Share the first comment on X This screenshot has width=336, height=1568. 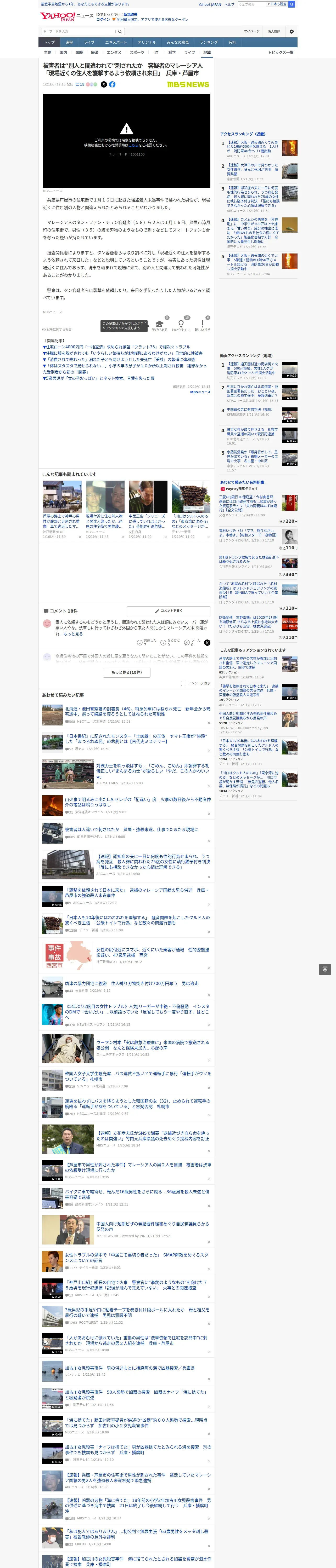(207, 643)
